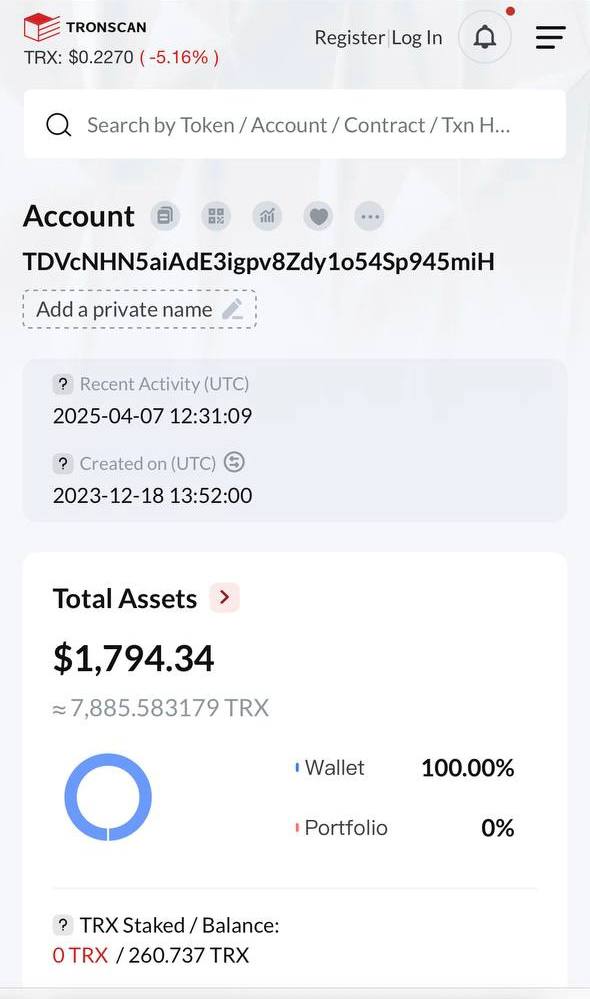Click the TRONSCAN logo

[85, 27]
